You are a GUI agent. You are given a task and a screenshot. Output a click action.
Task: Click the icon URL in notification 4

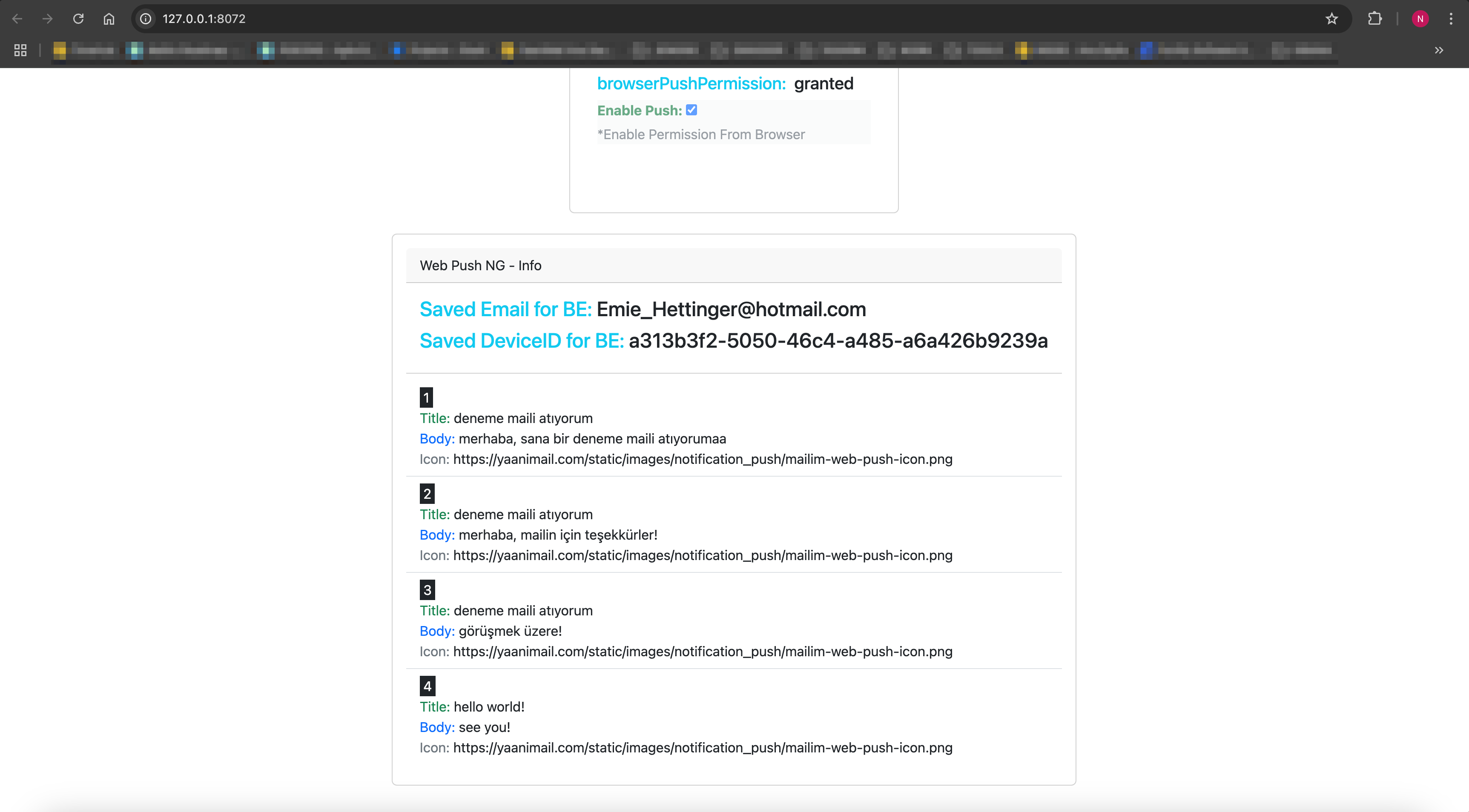point(703,748)
